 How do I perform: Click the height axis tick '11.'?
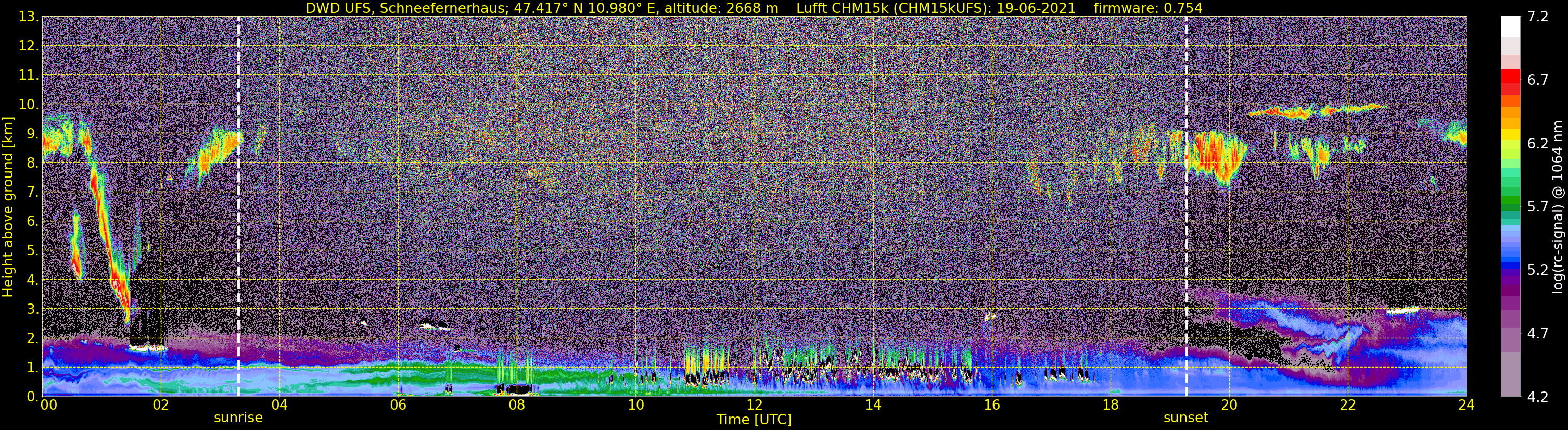tap(29, 75)
